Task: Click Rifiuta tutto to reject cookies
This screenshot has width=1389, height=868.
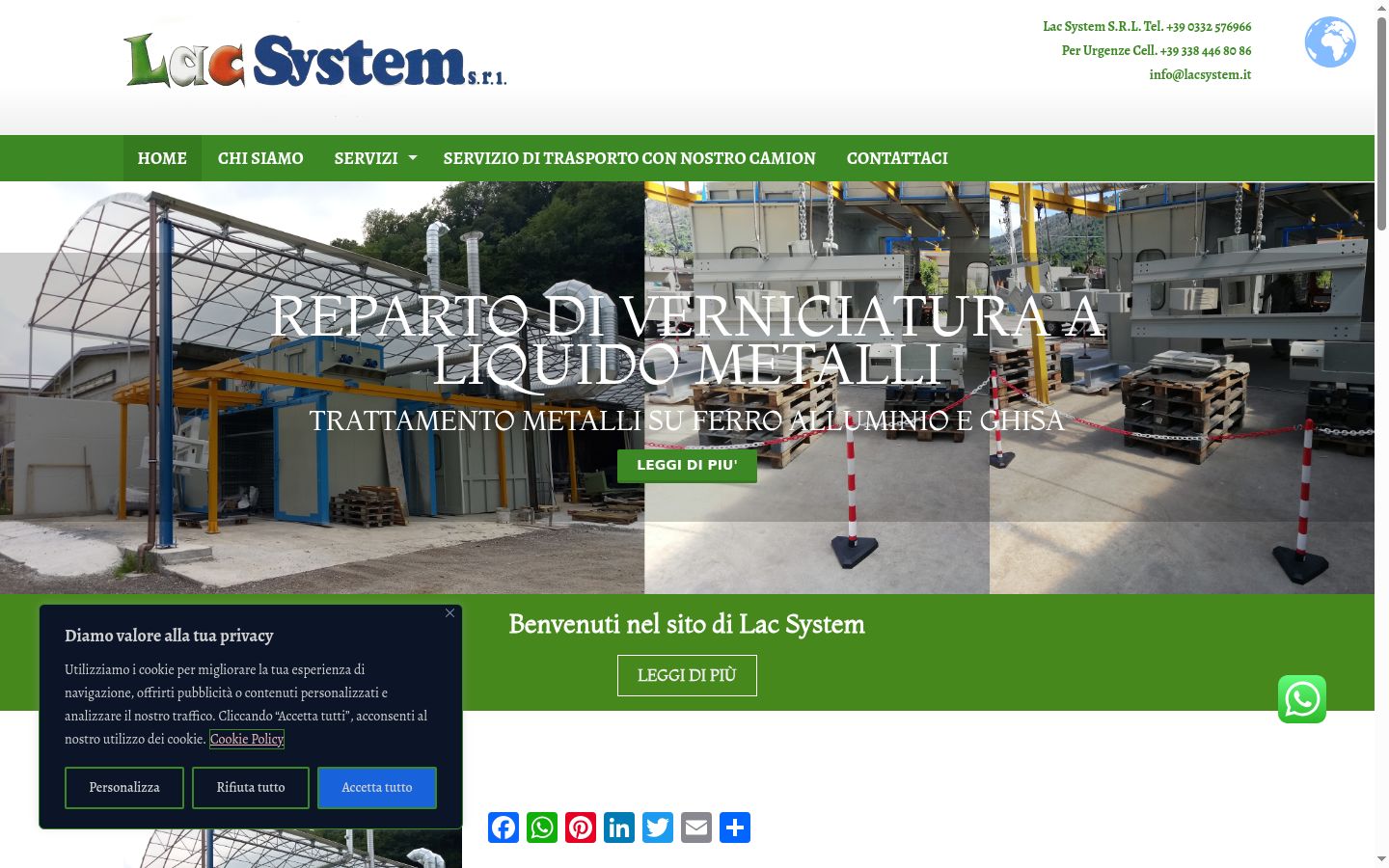Action: pos(251,788)
